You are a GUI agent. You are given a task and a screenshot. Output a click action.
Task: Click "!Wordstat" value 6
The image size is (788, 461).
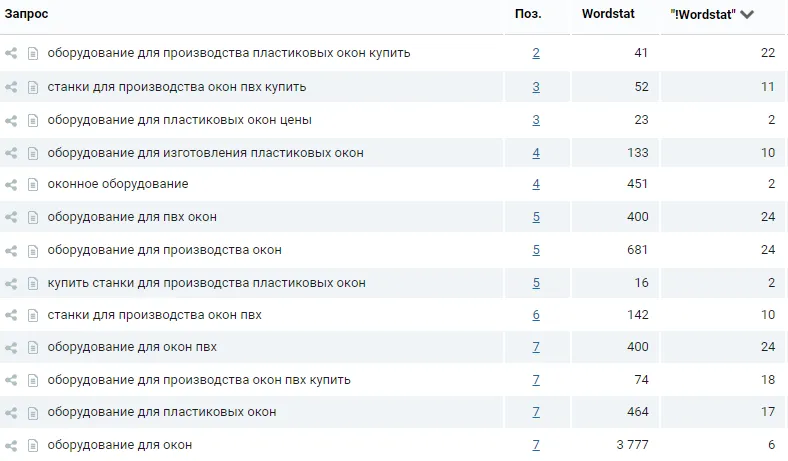click(771, 445)
